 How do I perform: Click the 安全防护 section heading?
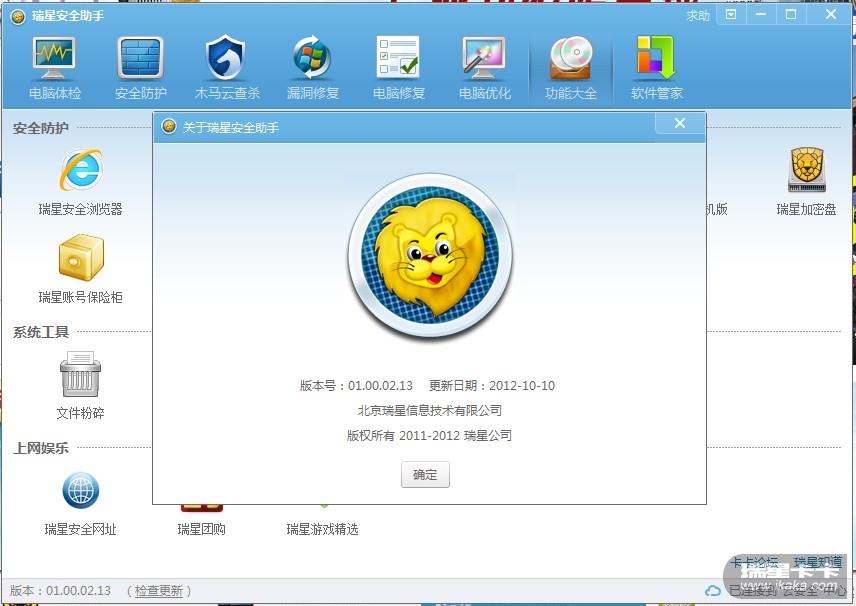41,128
